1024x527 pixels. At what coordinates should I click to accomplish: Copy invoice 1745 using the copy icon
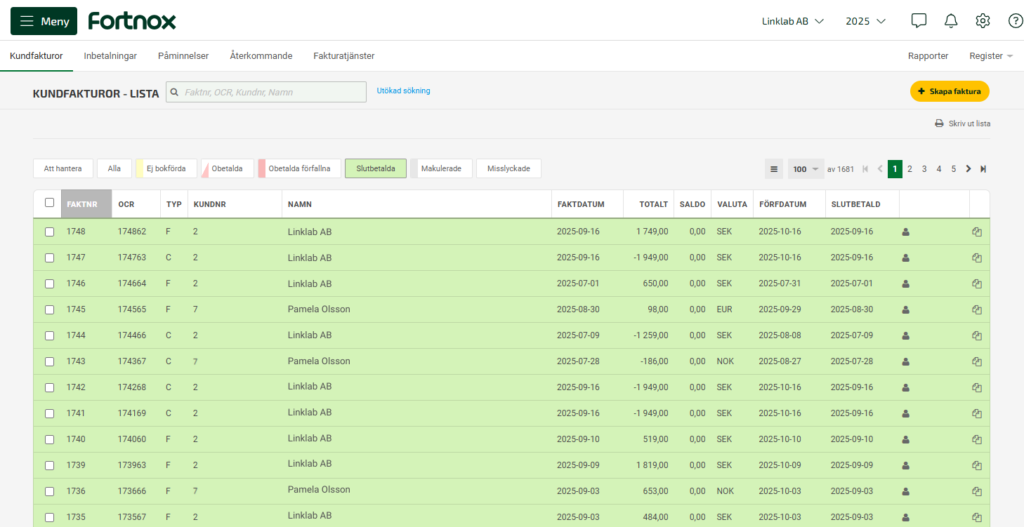click(977, 310)
